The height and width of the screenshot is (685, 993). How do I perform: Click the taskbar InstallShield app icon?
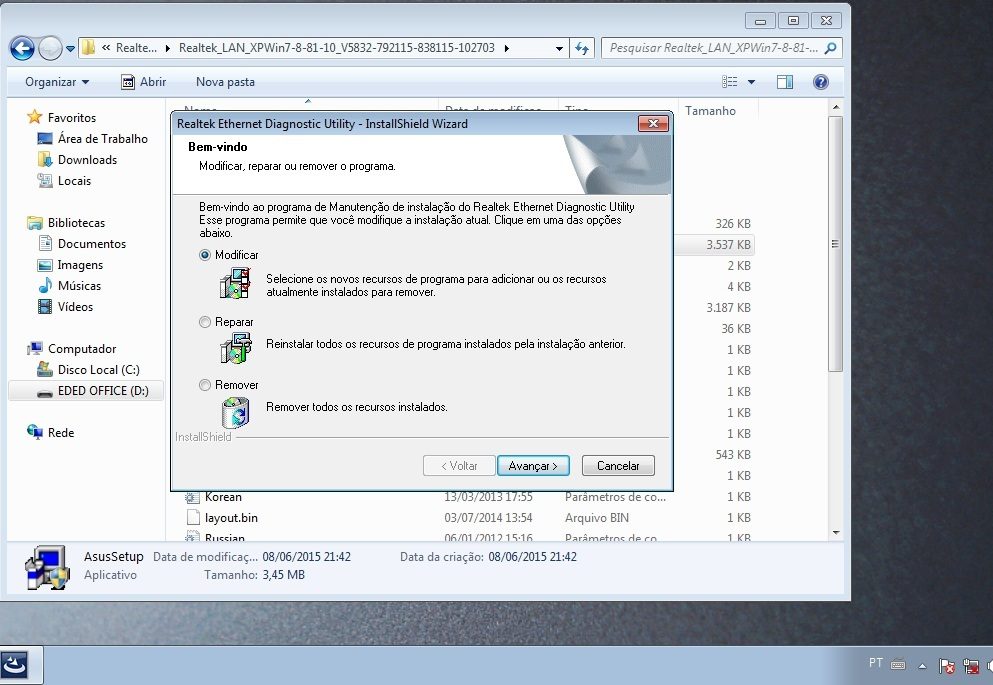tap(15, 665)
